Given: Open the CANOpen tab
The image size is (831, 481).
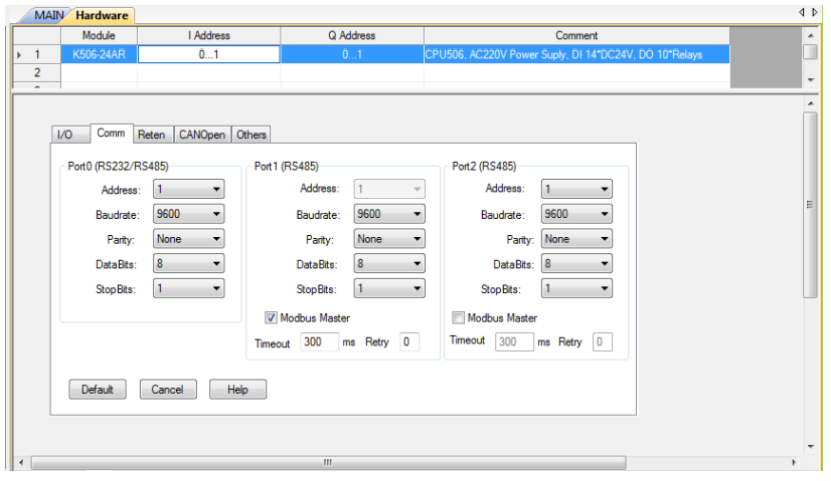Looking at the screenshot, I should (201, 134).
